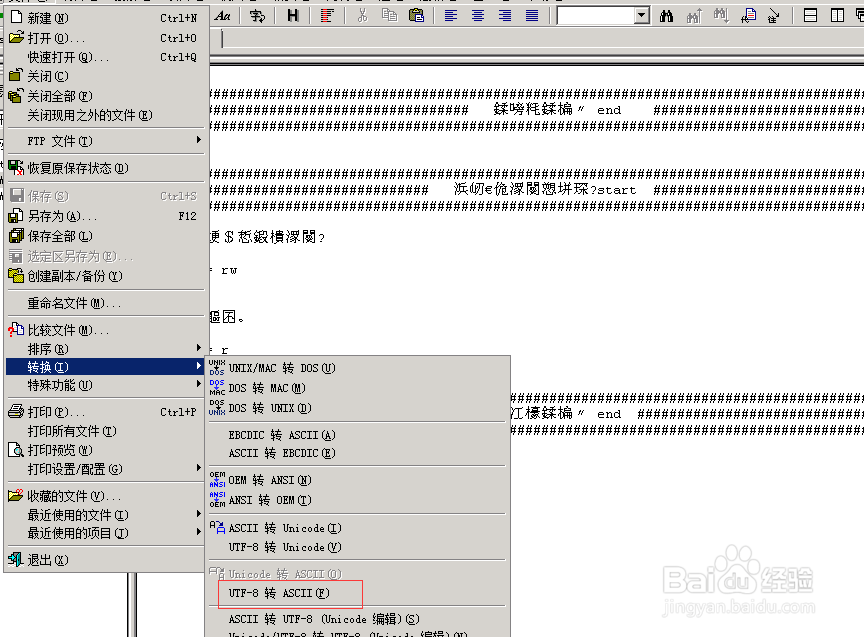Select 快速打开(Q)... menu entry
Viewport: 864px width, 637px height.
click(x=105, y=57)
